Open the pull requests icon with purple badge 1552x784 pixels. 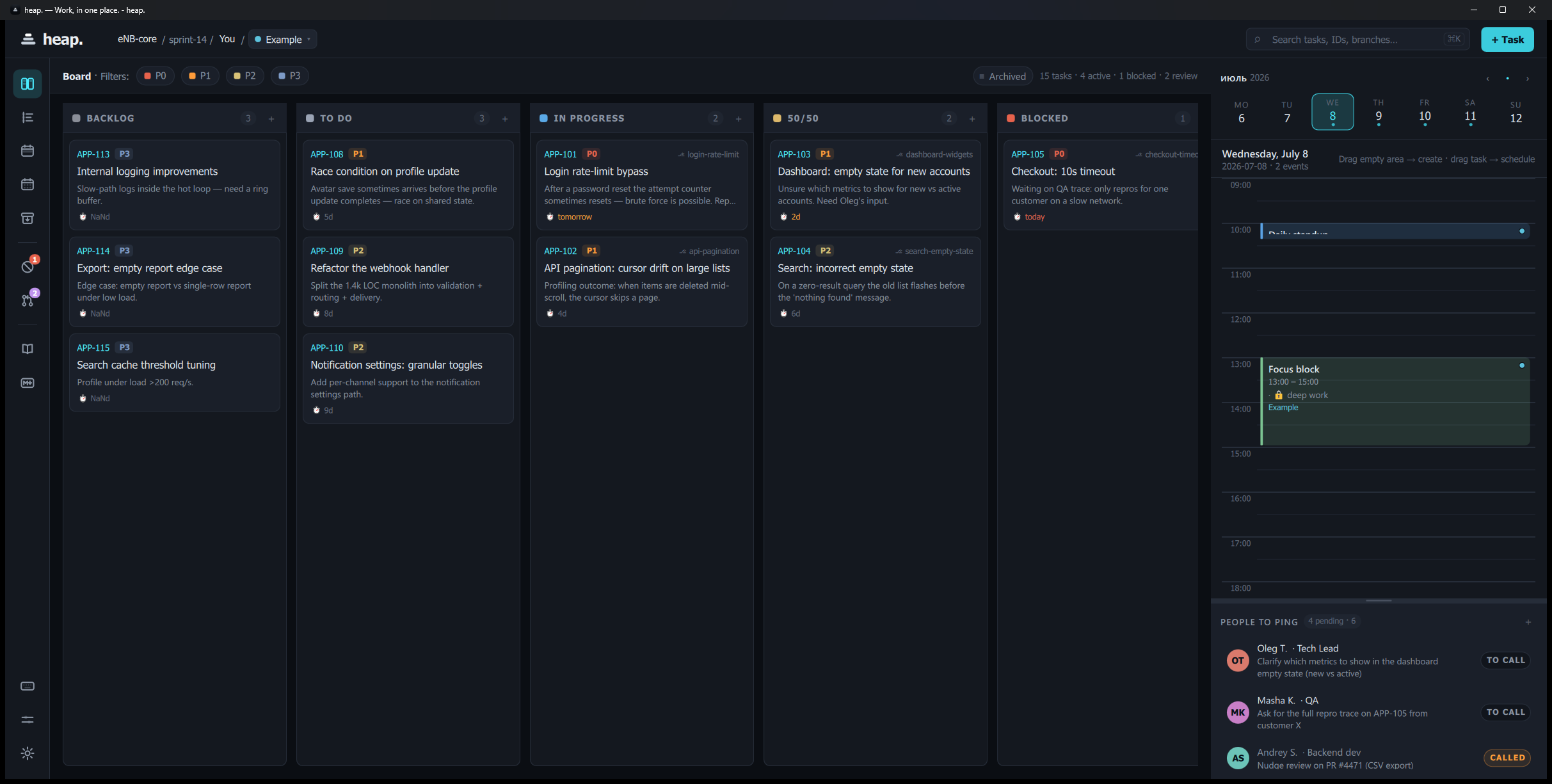28,300
